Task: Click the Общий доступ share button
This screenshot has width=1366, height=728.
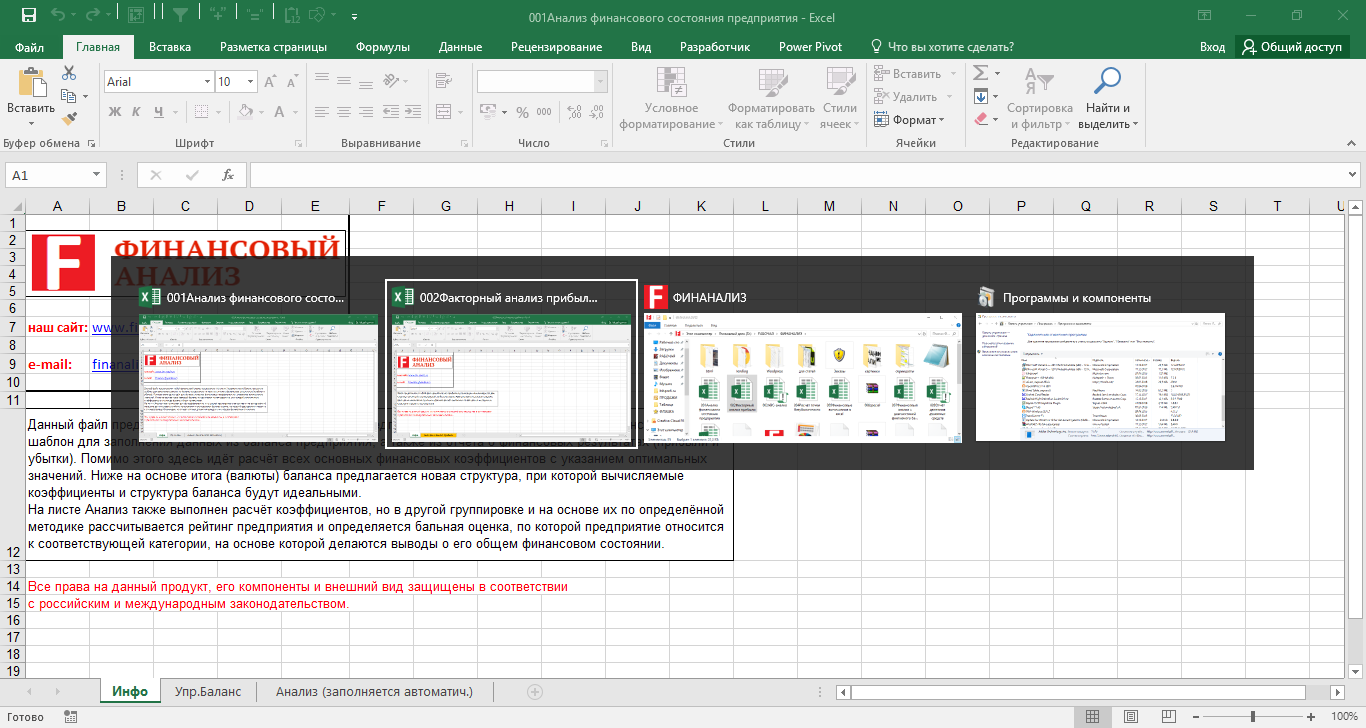Action: (x=1292, y=47)
